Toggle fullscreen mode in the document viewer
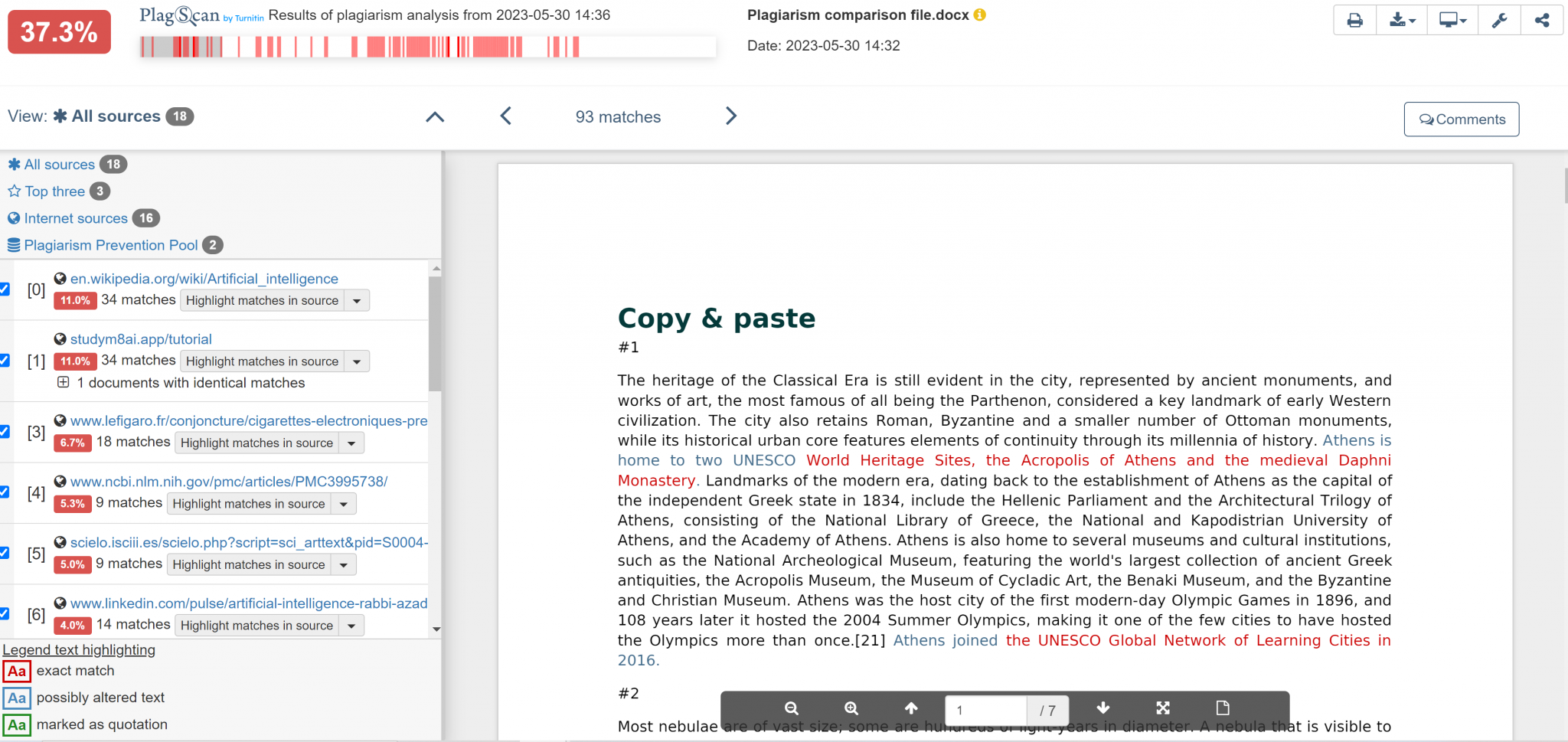The width and height of the screenshot is (1568, 742). pos(1163,708)
